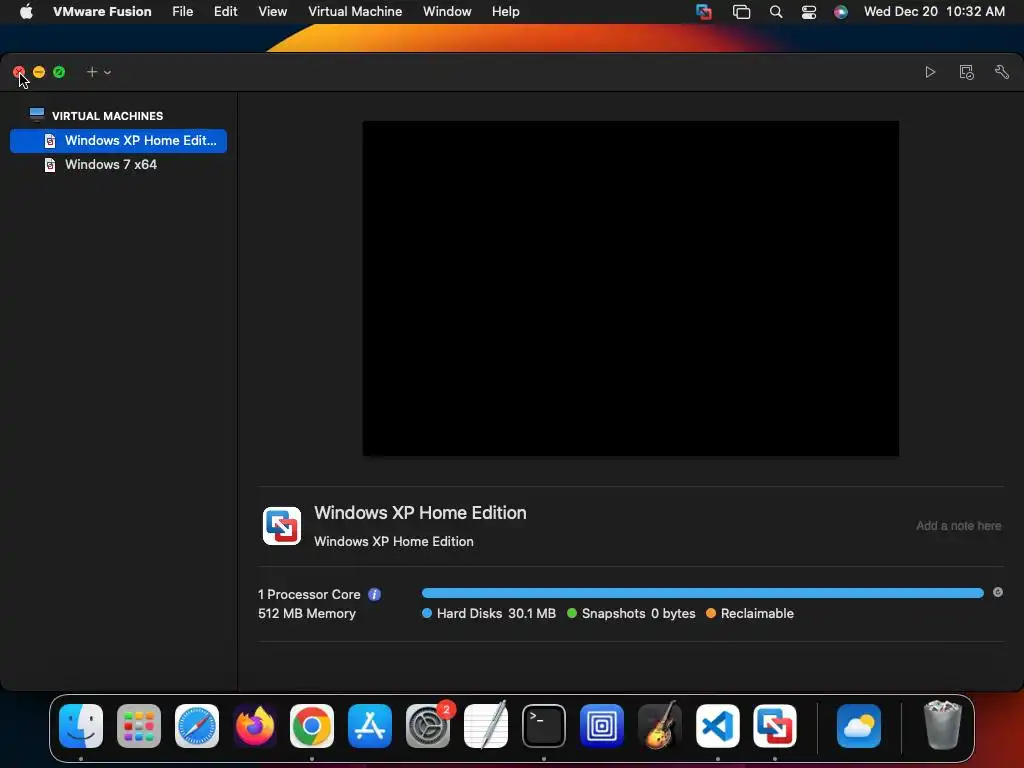Open VM settings wrench icon
The height and width of the screenshot is (768, 1024).
(1002, 72)
